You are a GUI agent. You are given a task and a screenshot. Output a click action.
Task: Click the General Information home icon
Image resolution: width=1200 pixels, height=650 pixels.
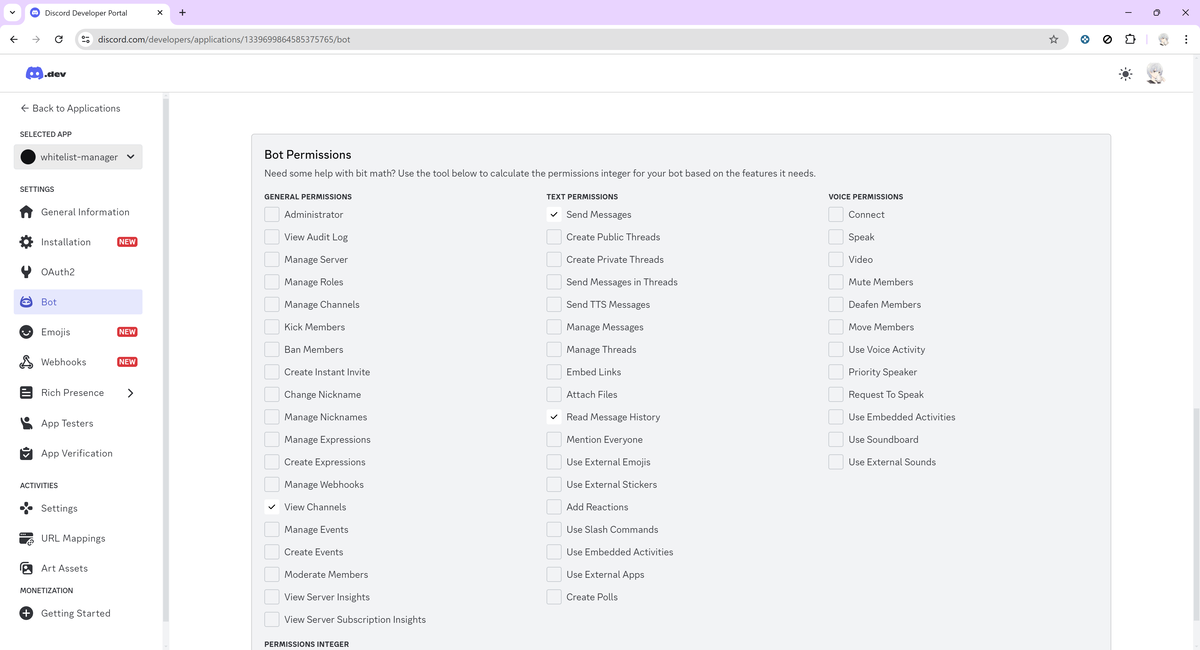[x=27, y=212]
